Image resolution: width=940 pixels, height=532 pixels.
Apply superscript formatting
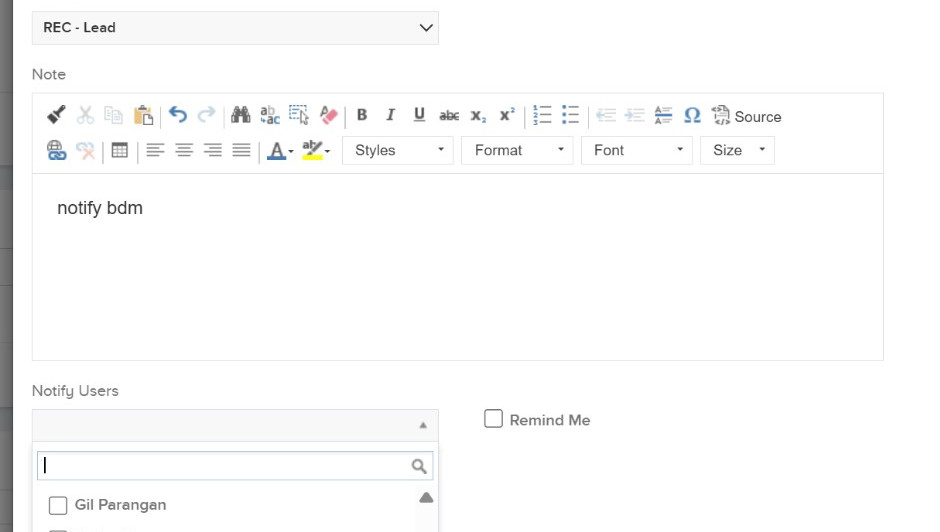point(507,114)
